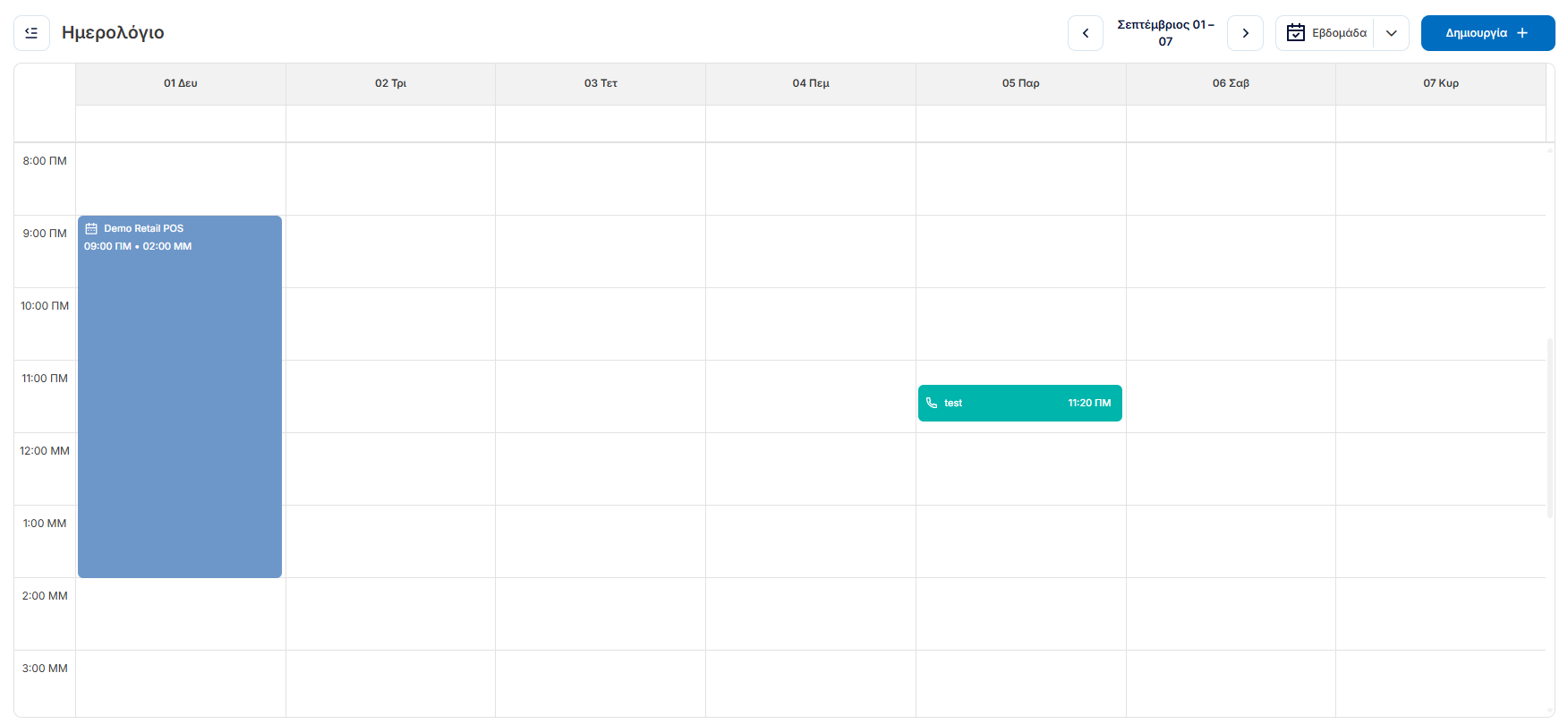Image resolution: width=1568 pixels, height=724 pixels.
Task: Click the Δημιουργία button
Action: (x=1487, y=33)
